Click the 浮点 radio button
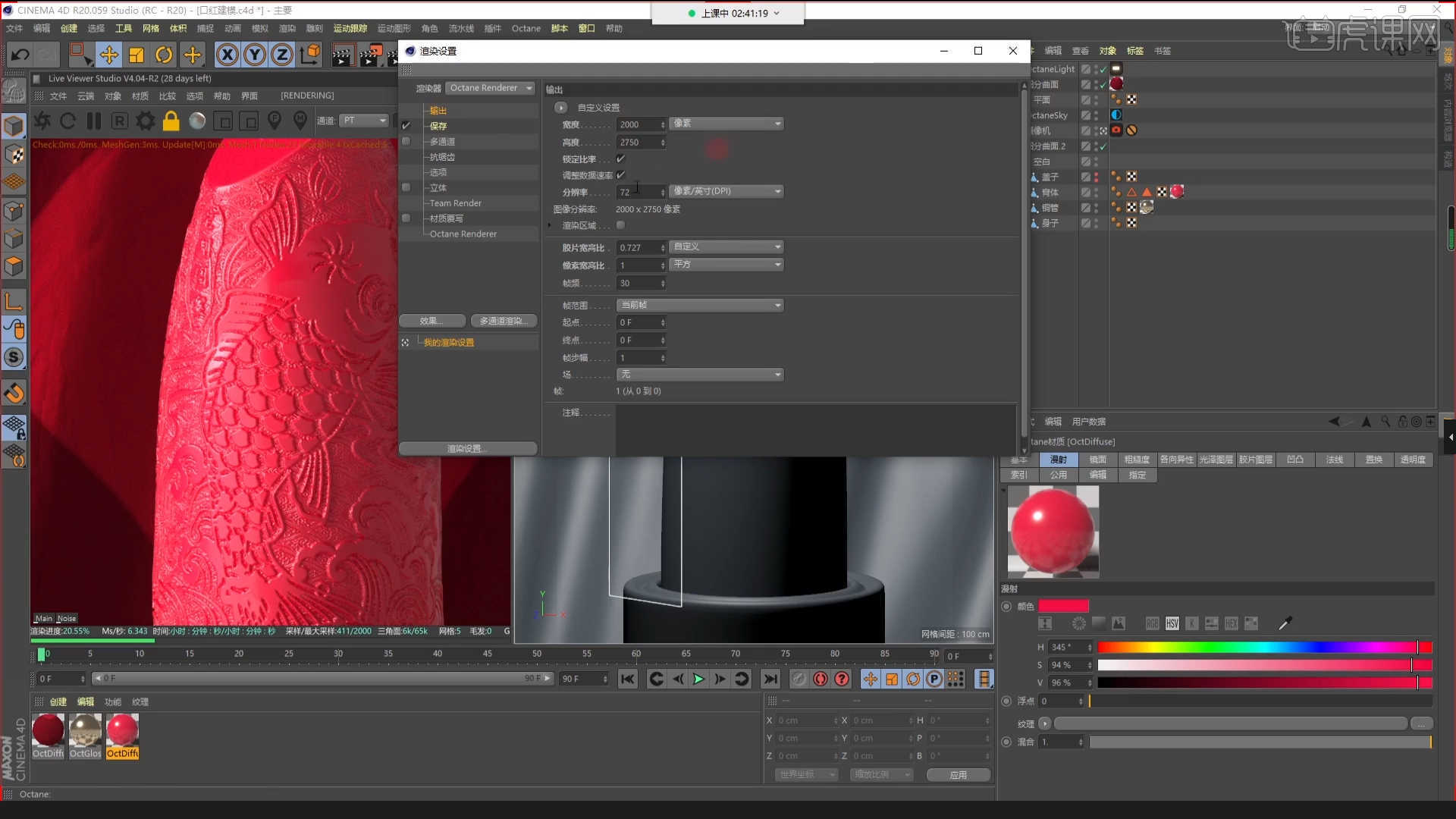 [x=1006, y=701]
